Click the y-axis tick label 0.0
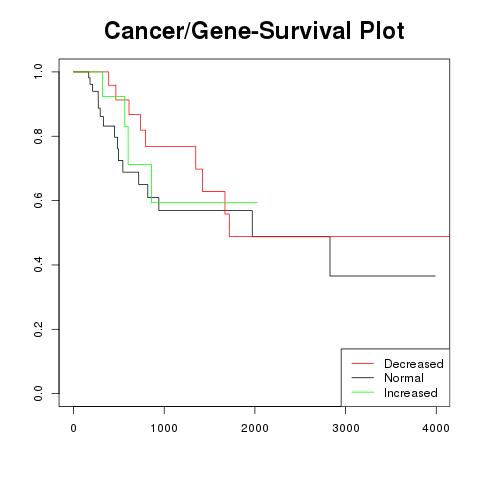This screenshot has width=480, height=480. pos(38,393)
